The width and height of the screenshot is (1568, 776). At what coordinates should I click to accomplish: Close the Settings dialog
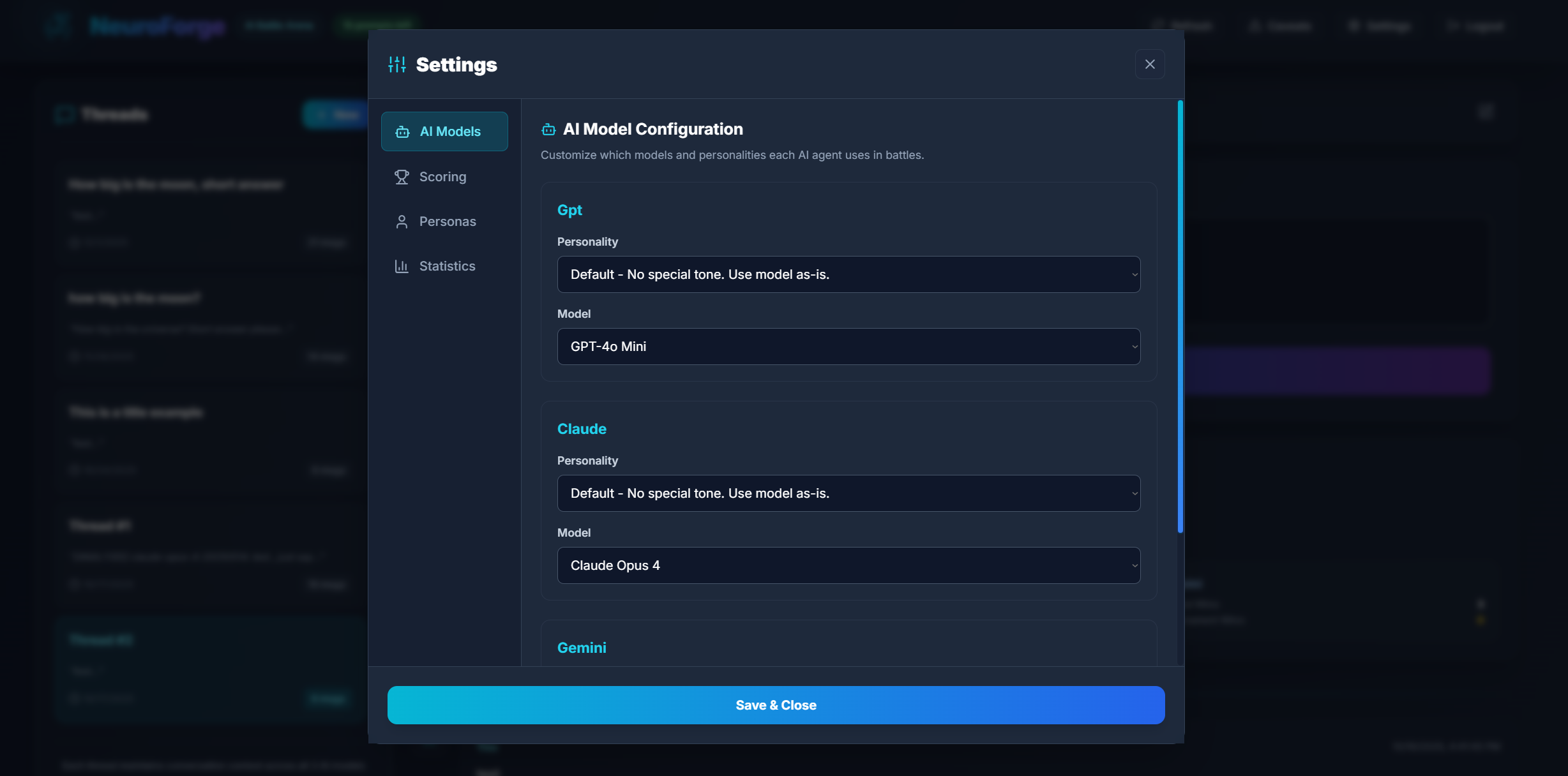click(x=1149, y=64)
